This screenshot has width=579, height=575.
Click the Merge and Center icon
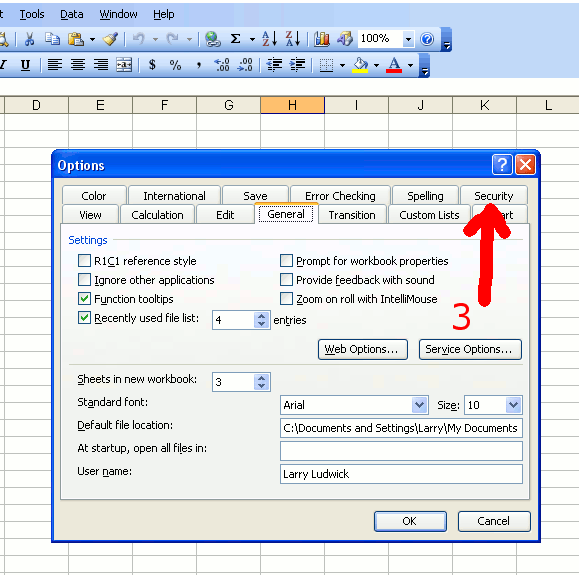(124, 65)
